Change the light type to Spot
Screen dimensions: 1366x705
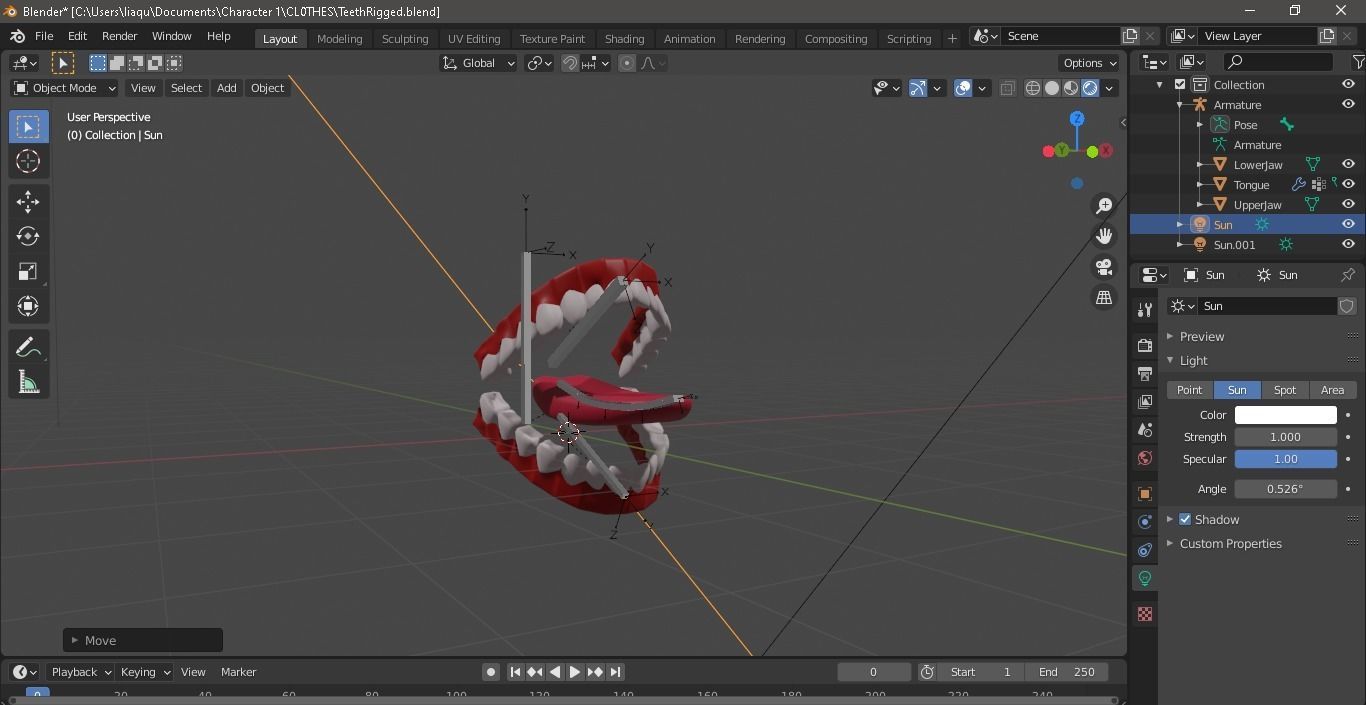pos(1285,390)
